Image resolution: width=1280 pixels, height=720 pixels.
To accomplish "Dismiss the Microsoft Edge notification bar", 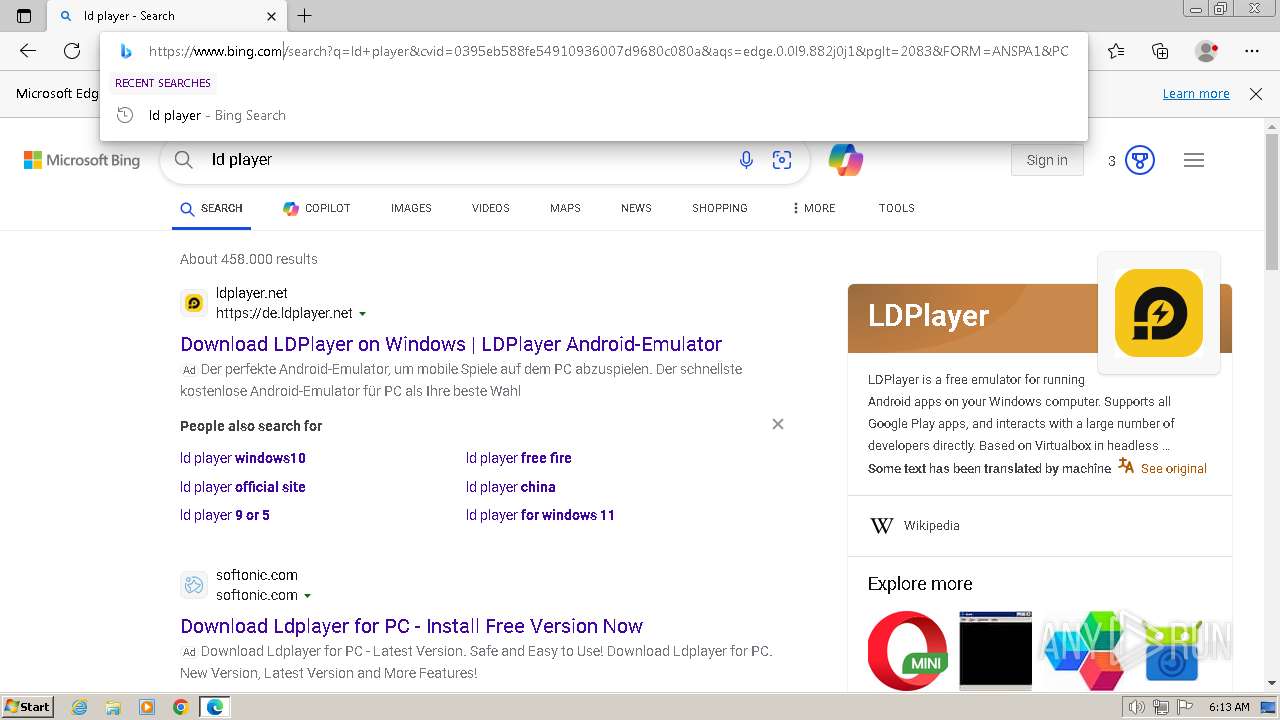I will [x=1256, y=93].
